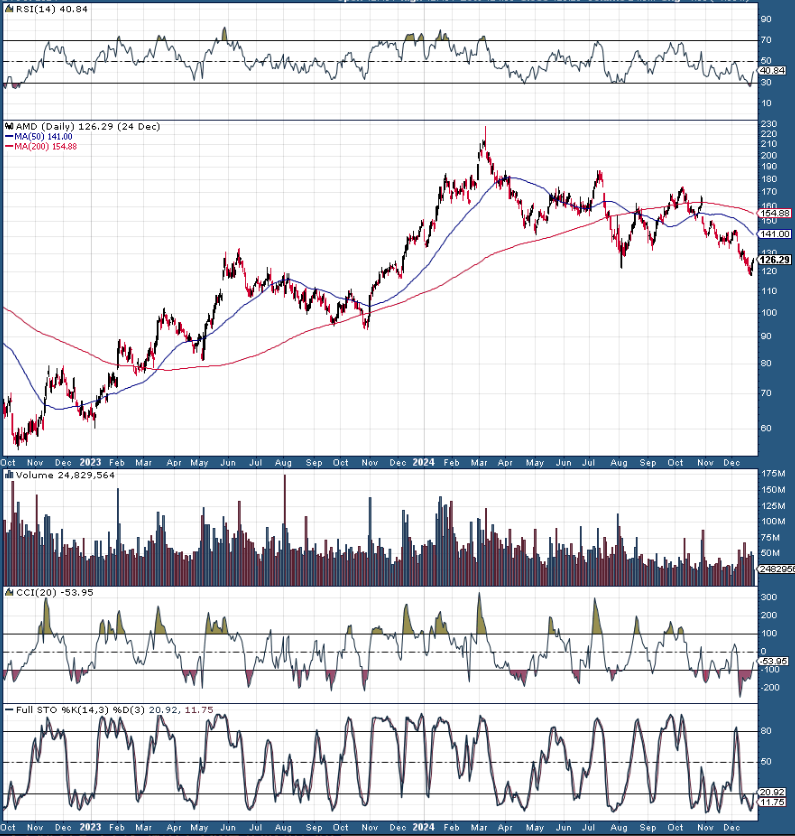Click the RSI(14) indicator title label
Image resolution: width=795 pixels, height=836 pixels.
(x=31, y=9)
